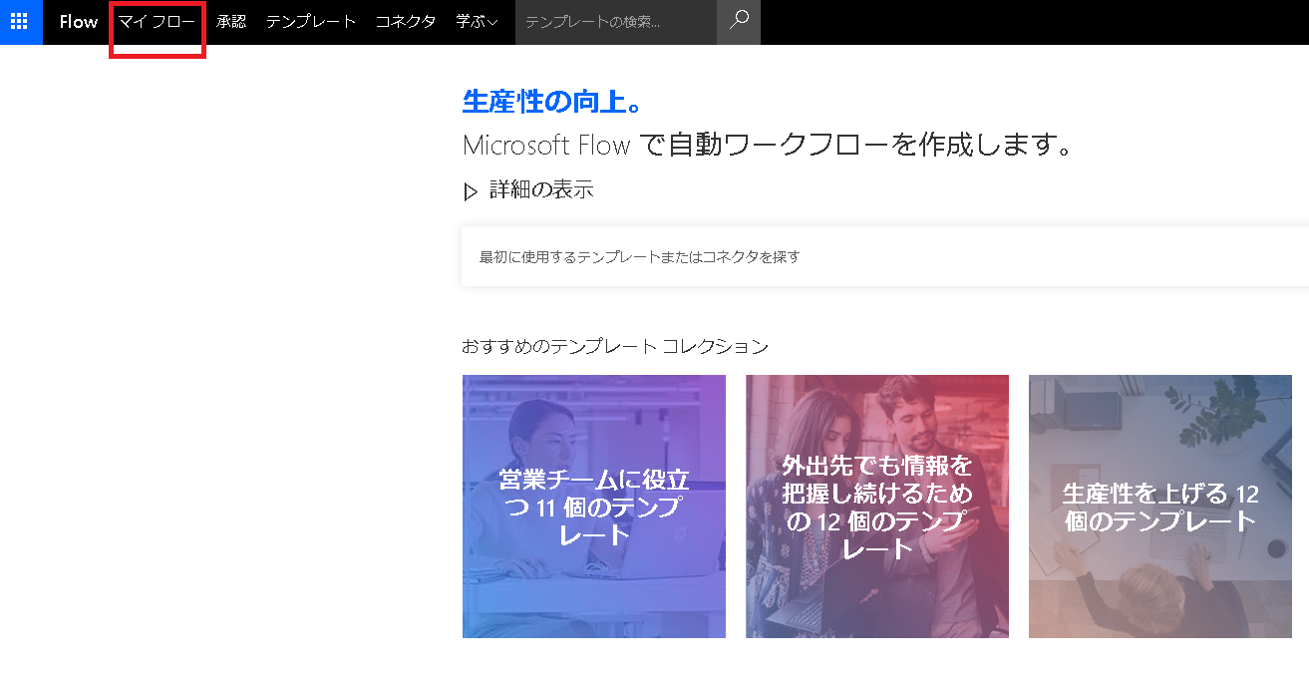Image resolution: width=1309 pixels, height=683 pixels.
Task: Expand the 学ぶ dropdown menu
Action: coord(477,21)
